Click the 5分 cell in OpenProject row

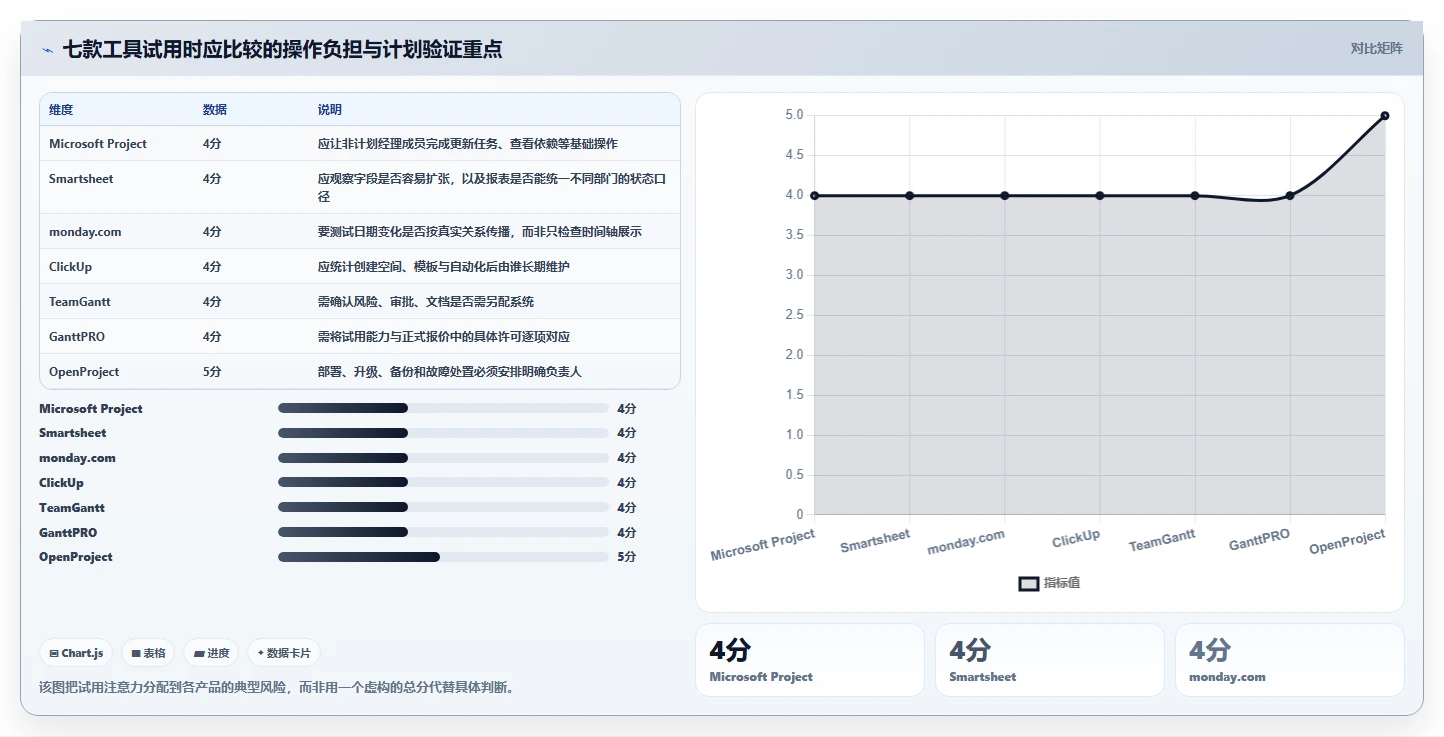point(212,372)
